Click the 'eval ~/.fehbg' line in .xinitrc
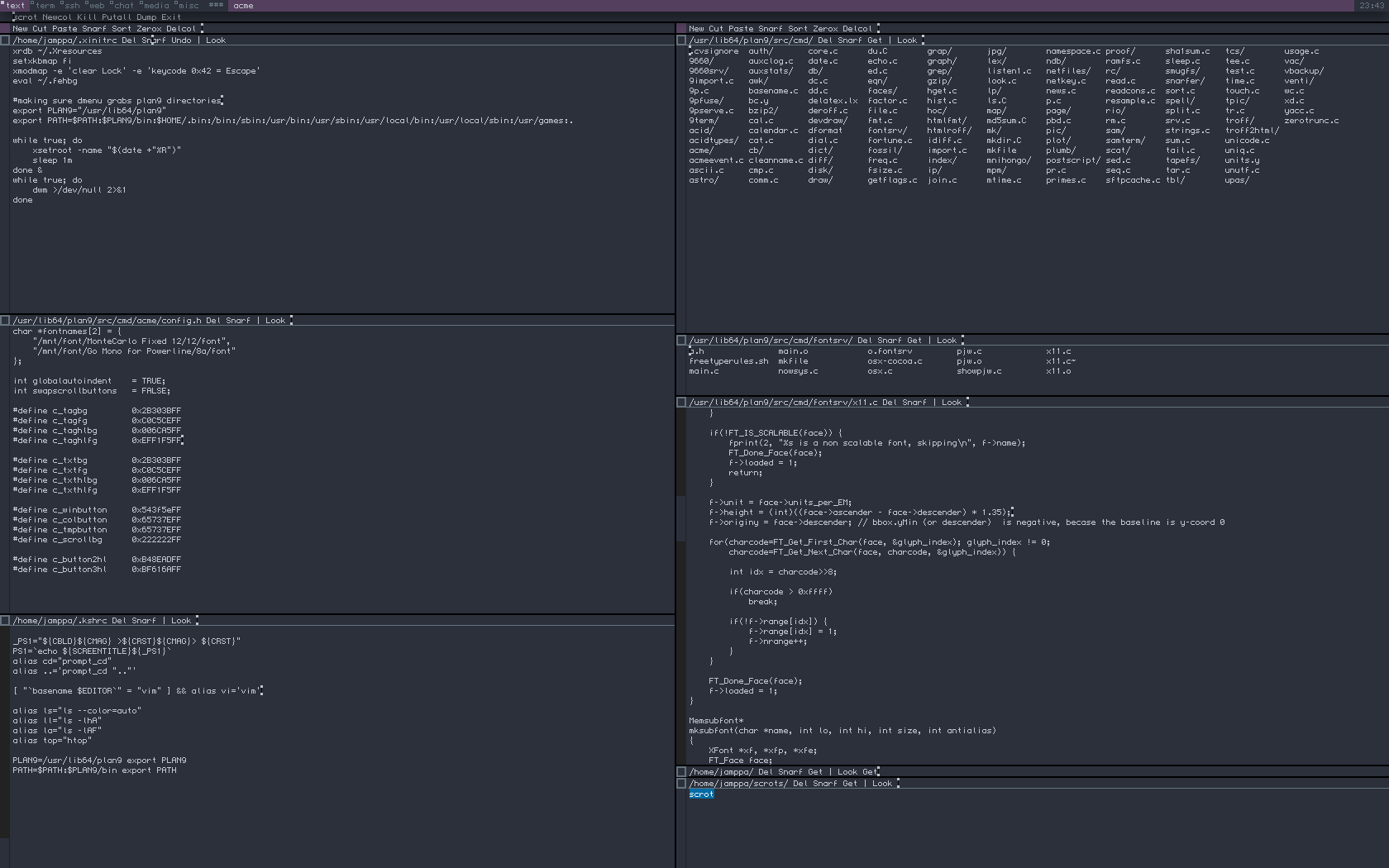The image size is (1389, 868). [45, 80]
